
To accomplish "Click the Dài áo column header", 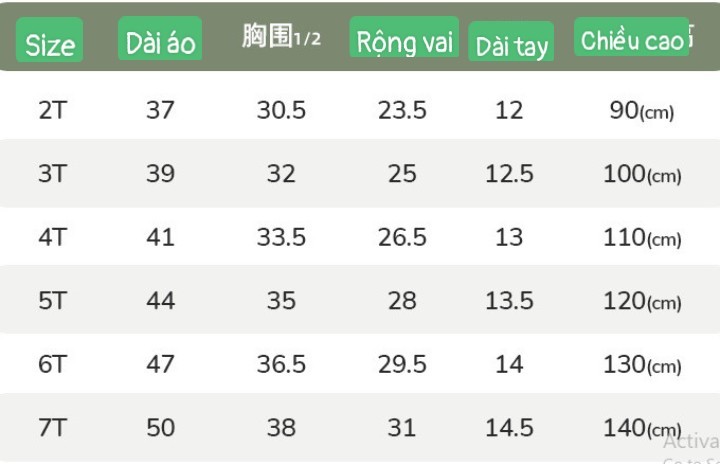I will pos(160,38).
